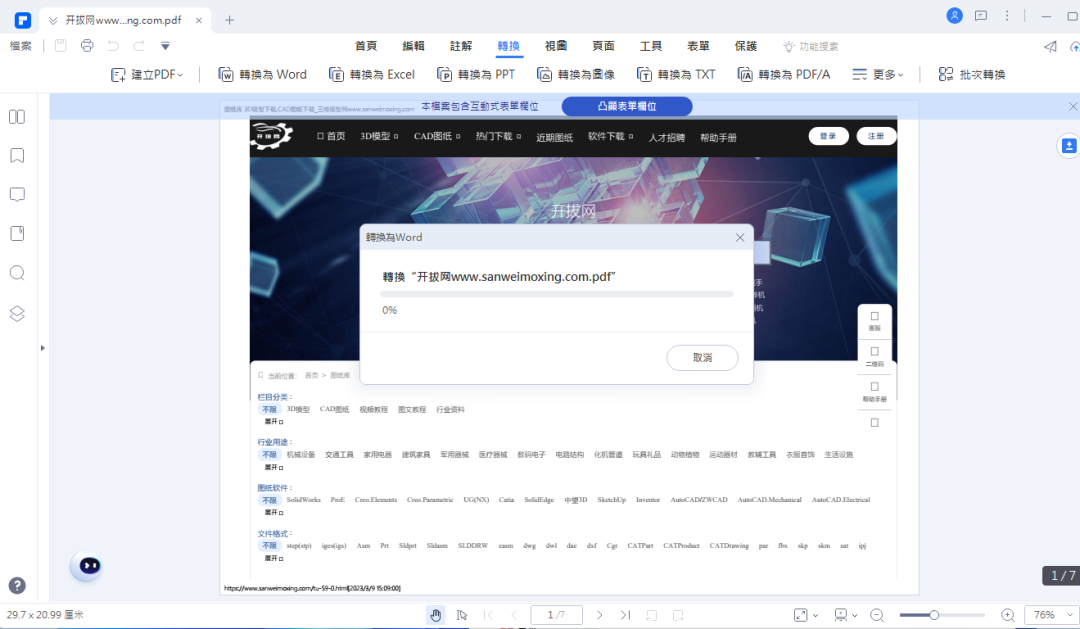The width and height of the screenshot is (1080, 629).
Task: Click the feedback message icon in title bar
Action: point(981,16)
